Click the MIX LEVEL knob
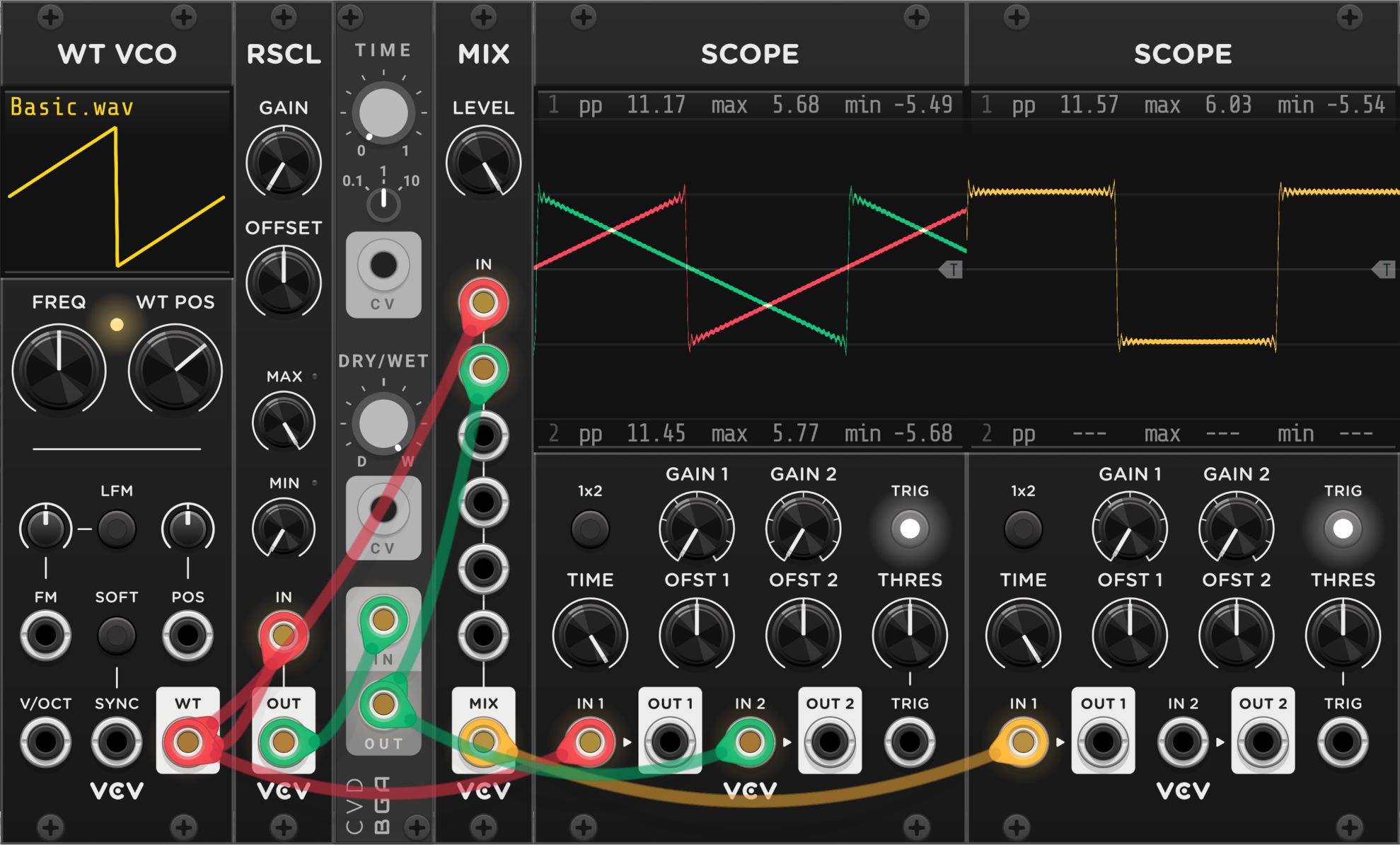 click(483, 163)
